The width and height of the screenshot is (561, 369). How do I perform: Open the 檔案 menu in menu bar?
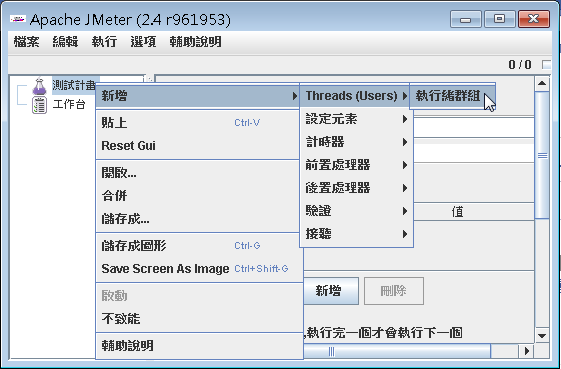point(26,42)
